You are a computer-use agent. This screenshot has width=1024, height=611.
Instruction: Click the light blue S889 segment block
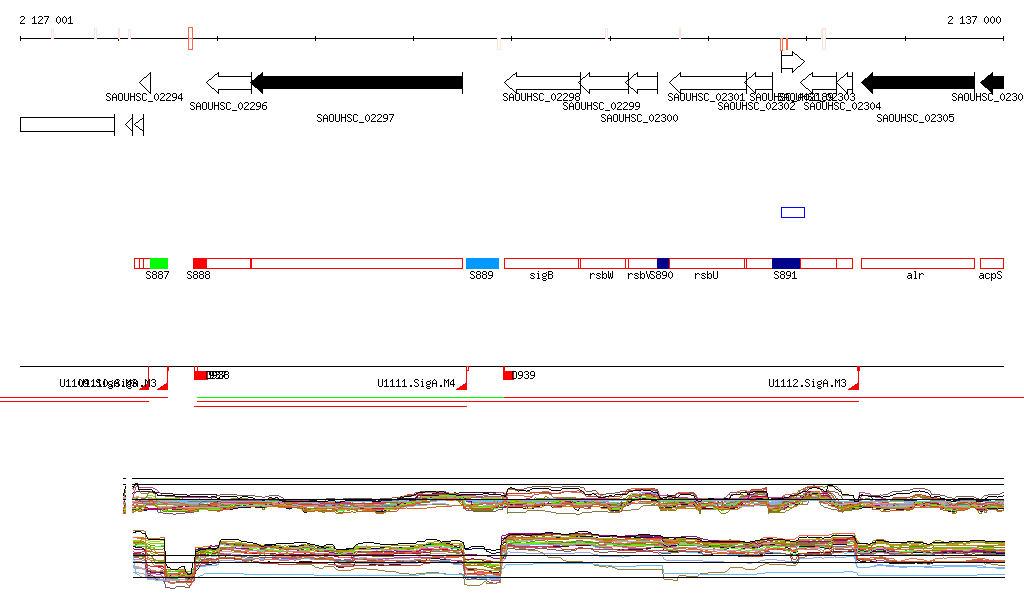483,264
